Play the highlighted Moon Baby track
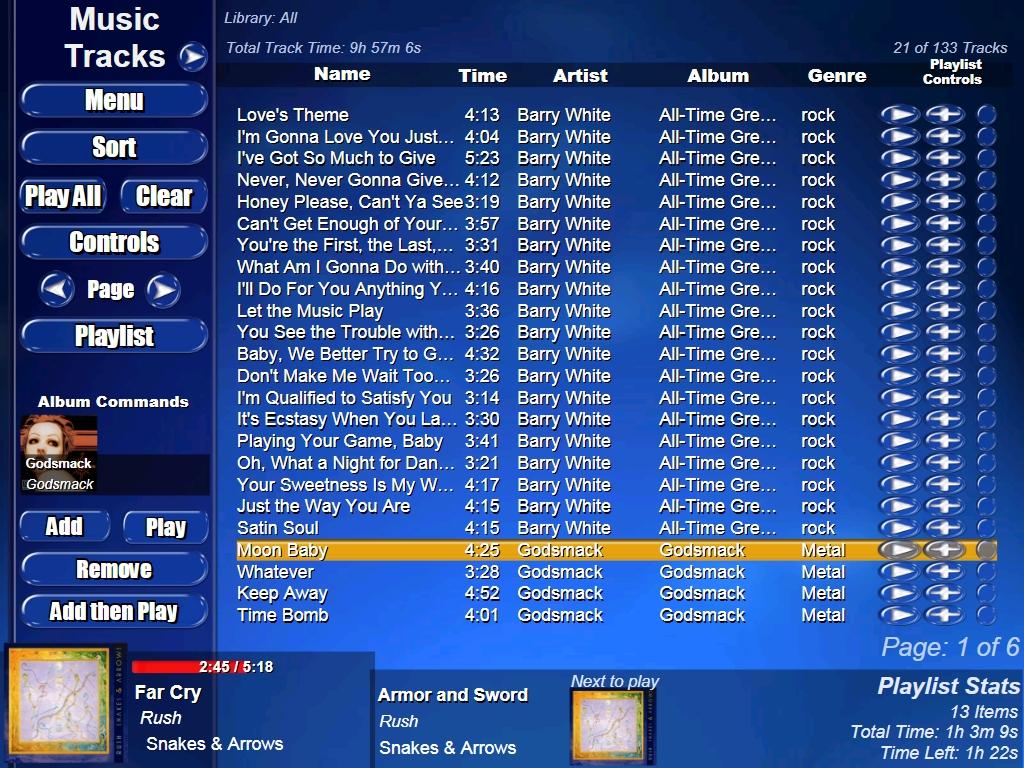The image size is (1024, 768). click(x=900, y=550)
